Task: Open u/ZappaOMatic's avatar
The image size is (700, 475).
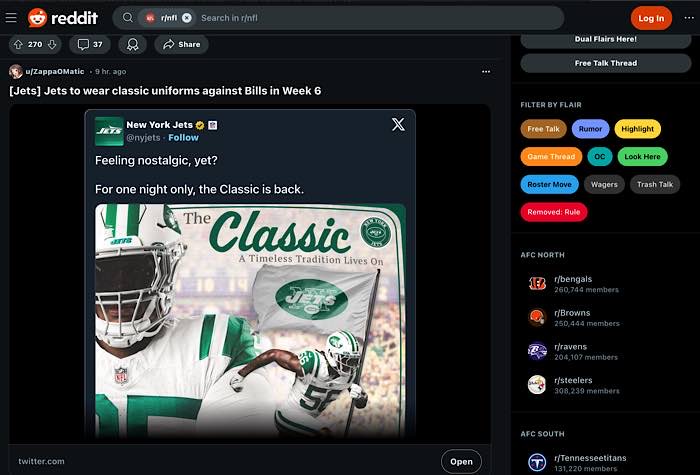Action: pos(16,71)
